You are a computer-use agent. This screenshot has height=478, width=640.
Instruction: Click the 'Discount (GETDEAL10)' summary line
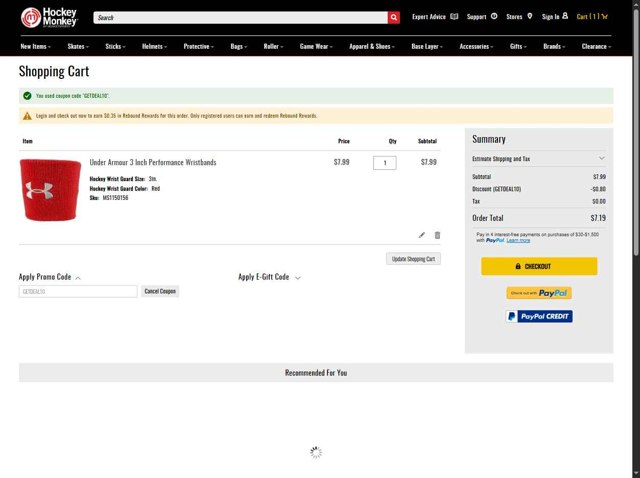(539, 189)
